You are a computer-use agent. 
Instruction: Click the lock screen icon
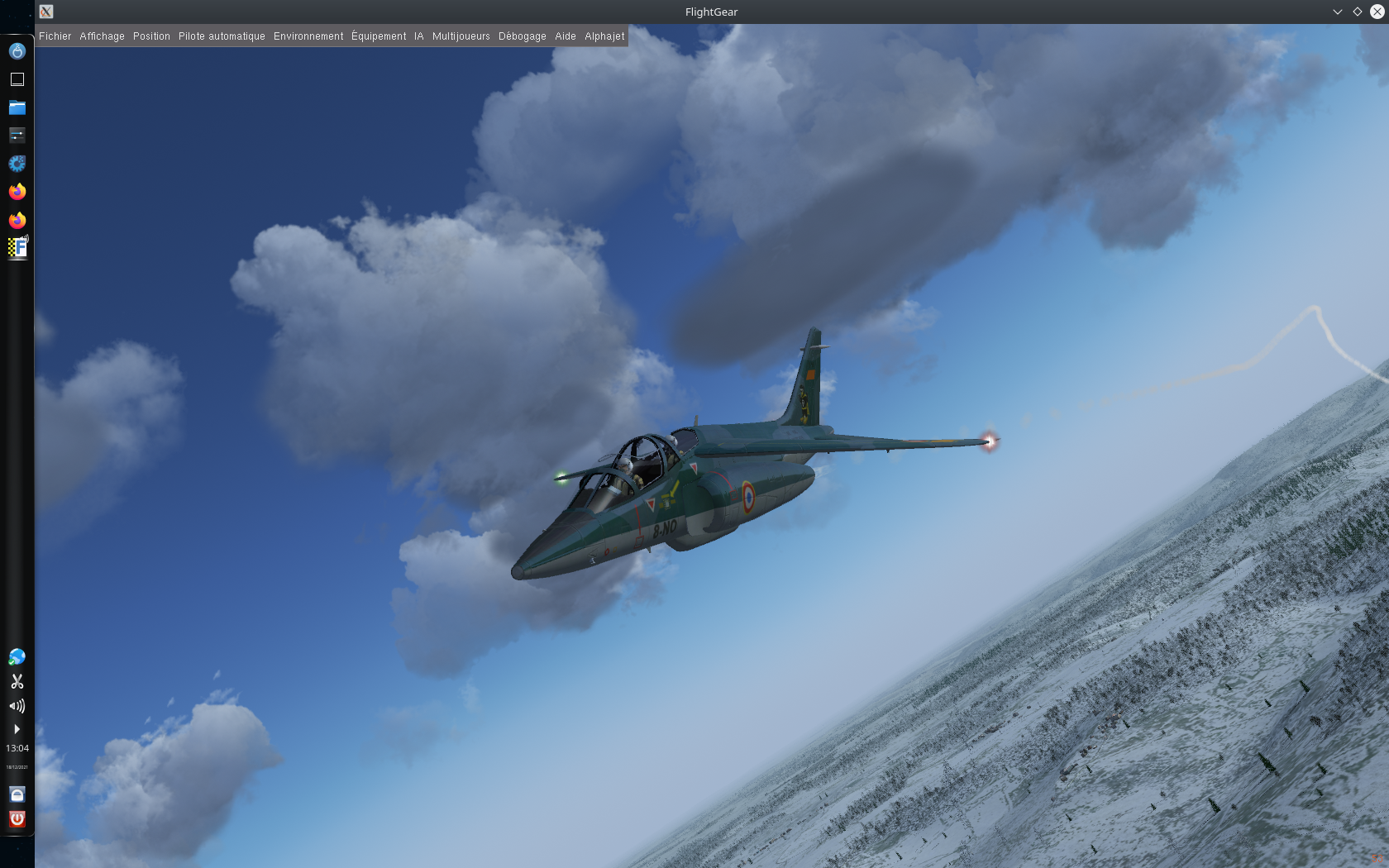point(17,794)
